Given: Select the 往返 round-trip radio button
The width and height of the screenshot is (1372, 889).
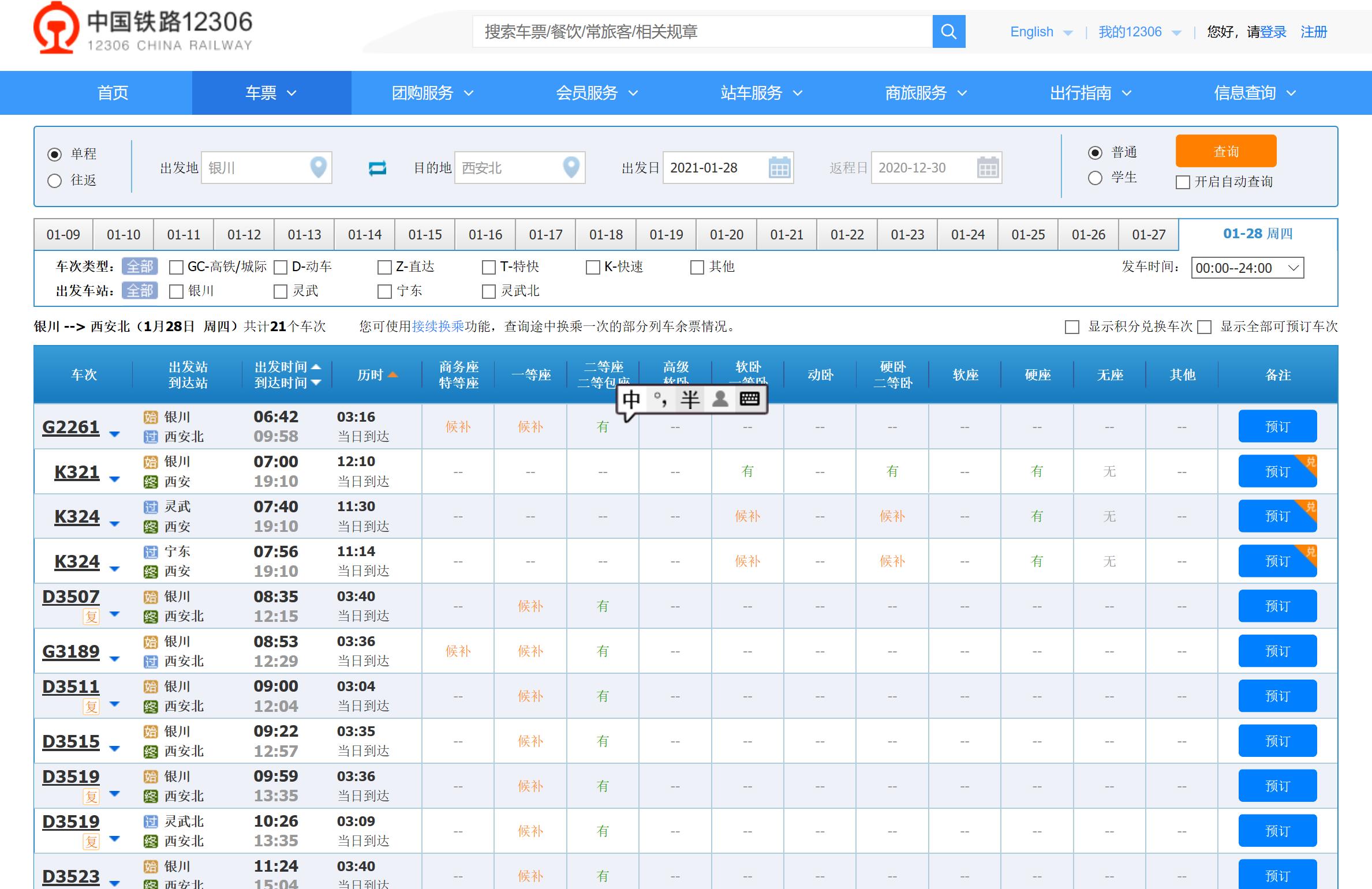Looking at the screenshot, I should click(x=55, y=181).
